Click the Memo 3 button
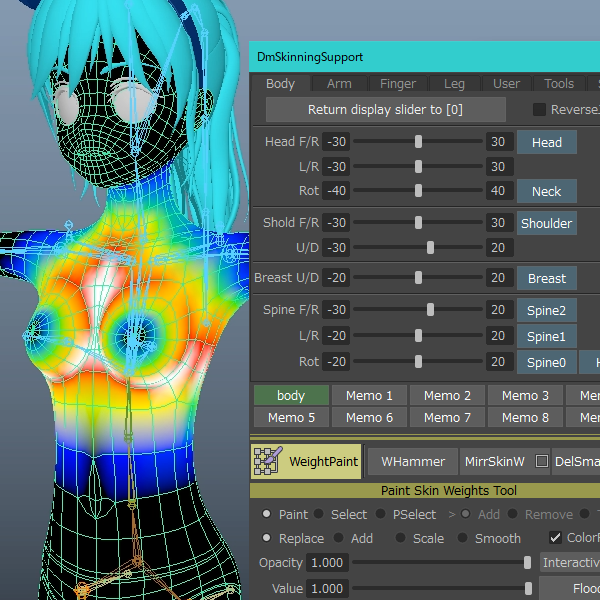600x600 pixels. pyautogui.click(x=525, y=395)
